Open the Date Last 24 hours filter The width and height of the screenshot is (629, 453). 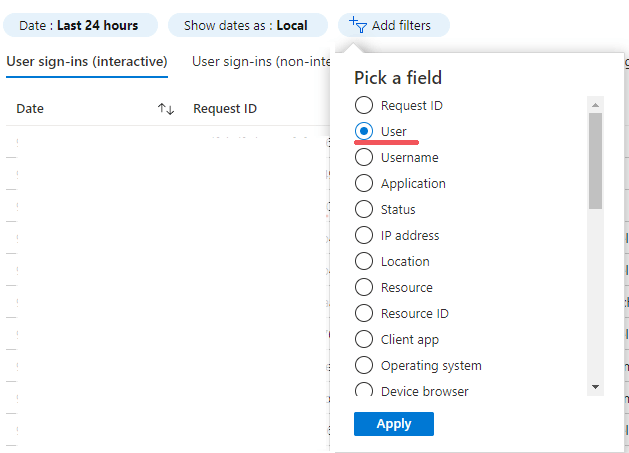(x=79, y=25)
